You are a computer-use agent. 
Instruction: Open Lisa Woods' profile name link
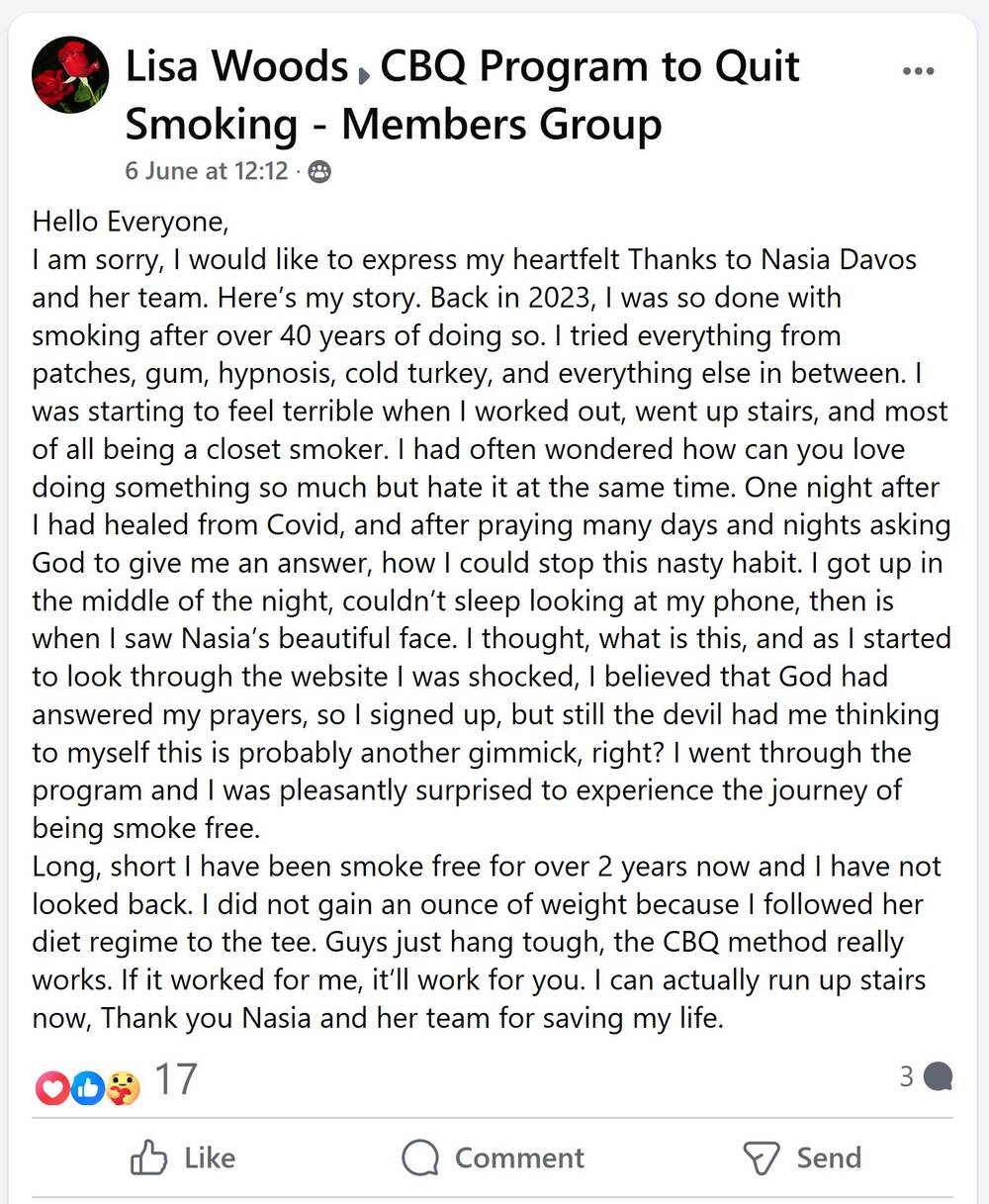236,67
